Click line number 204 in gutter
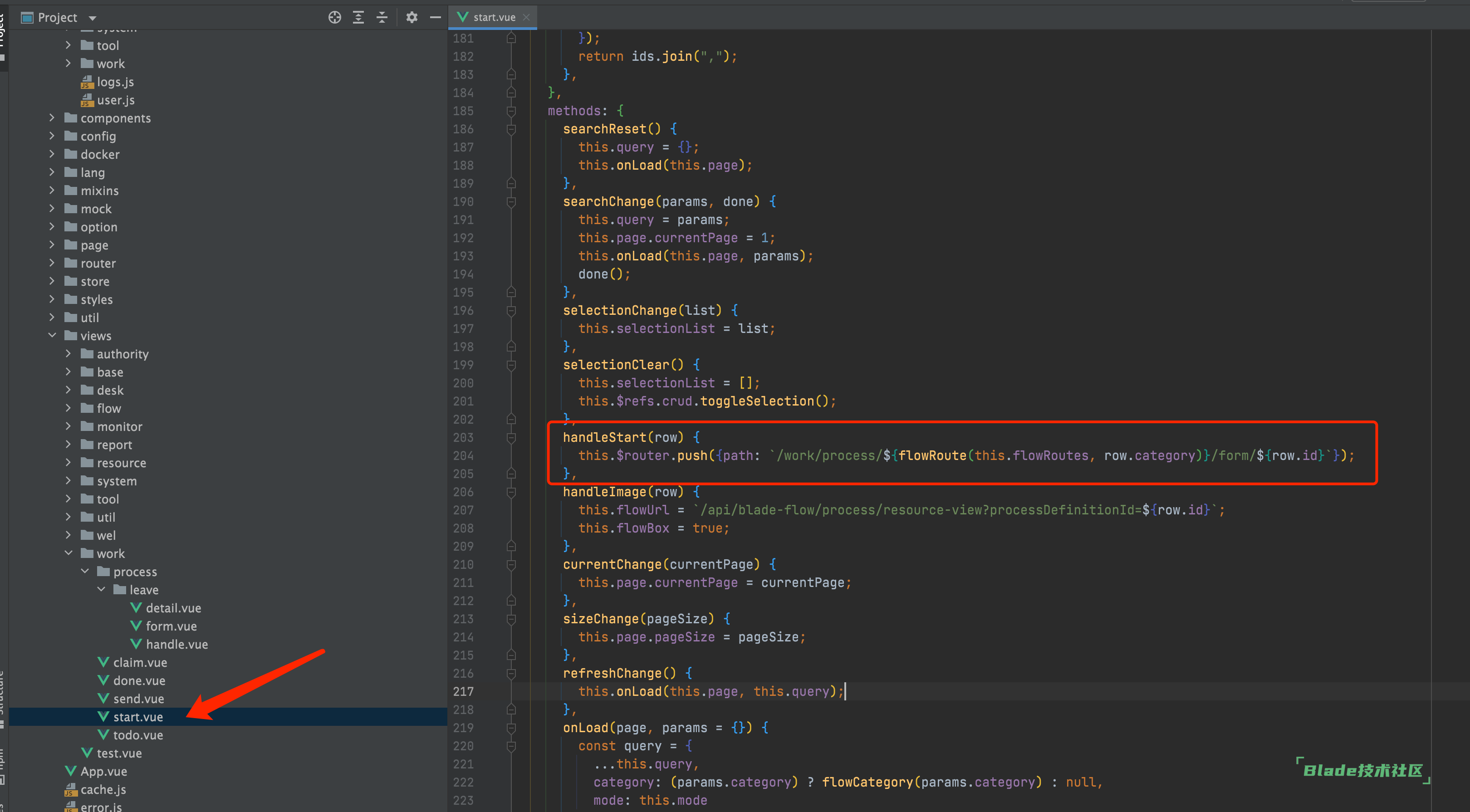Viewport: 1470px width, 812px height. pyautogui.click(x=463, y=455)
